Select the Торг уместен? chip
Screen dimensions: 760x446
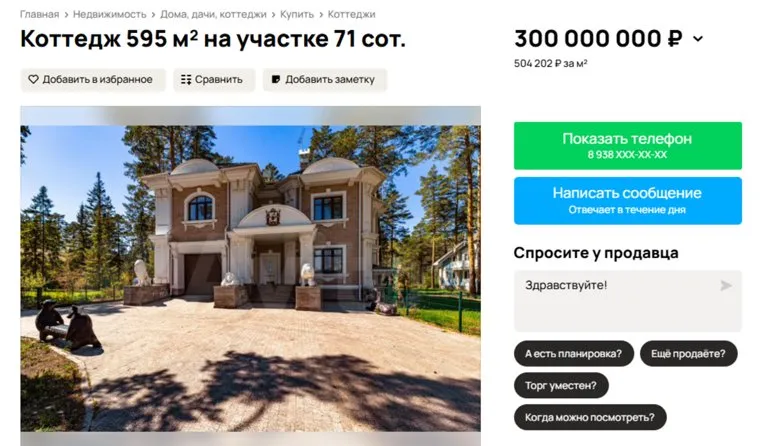[x=561, y=385]
